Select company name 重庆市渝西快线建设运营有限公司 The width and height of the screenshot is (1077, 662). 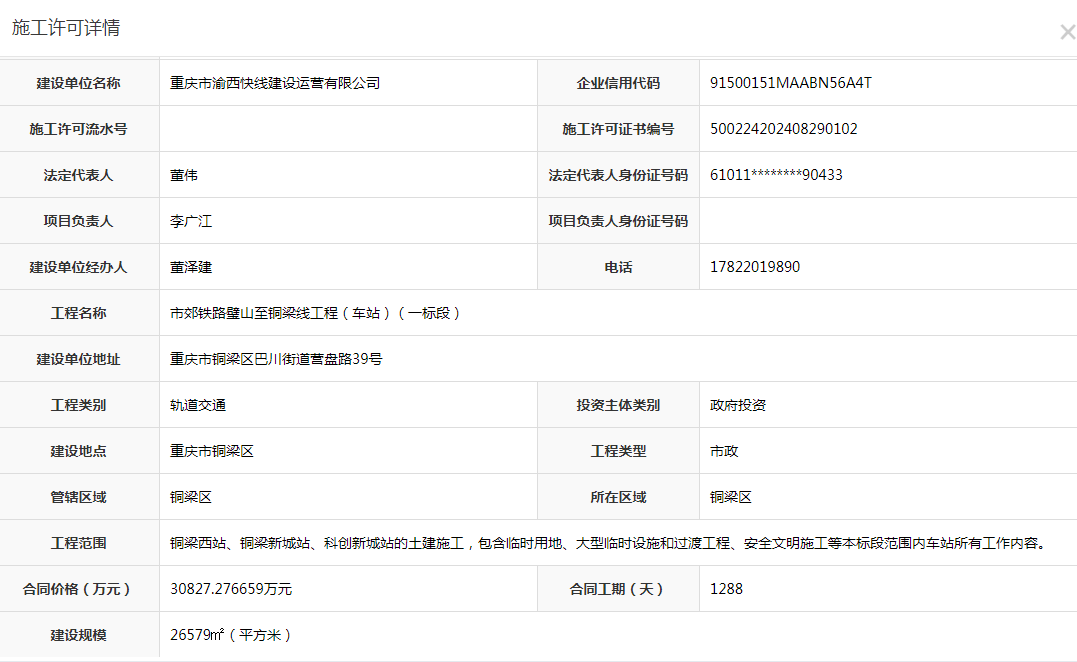(x=275, y=83)
